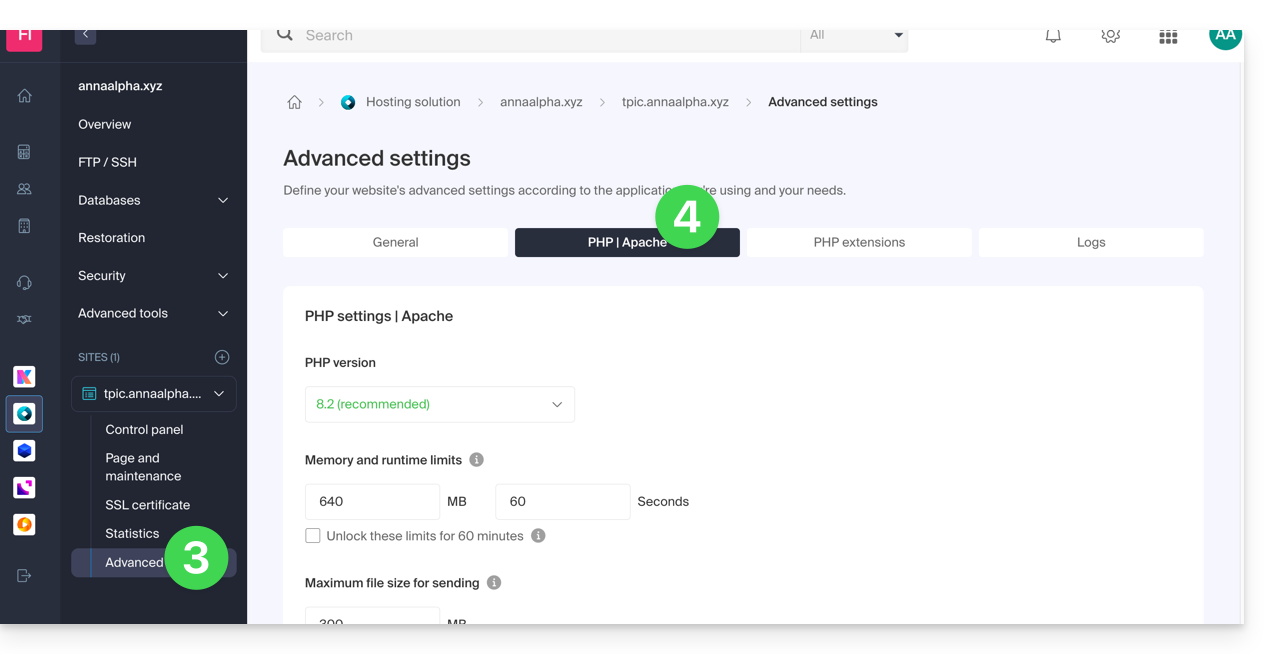
Task: Click the add site plus icon
Action: 222,357
